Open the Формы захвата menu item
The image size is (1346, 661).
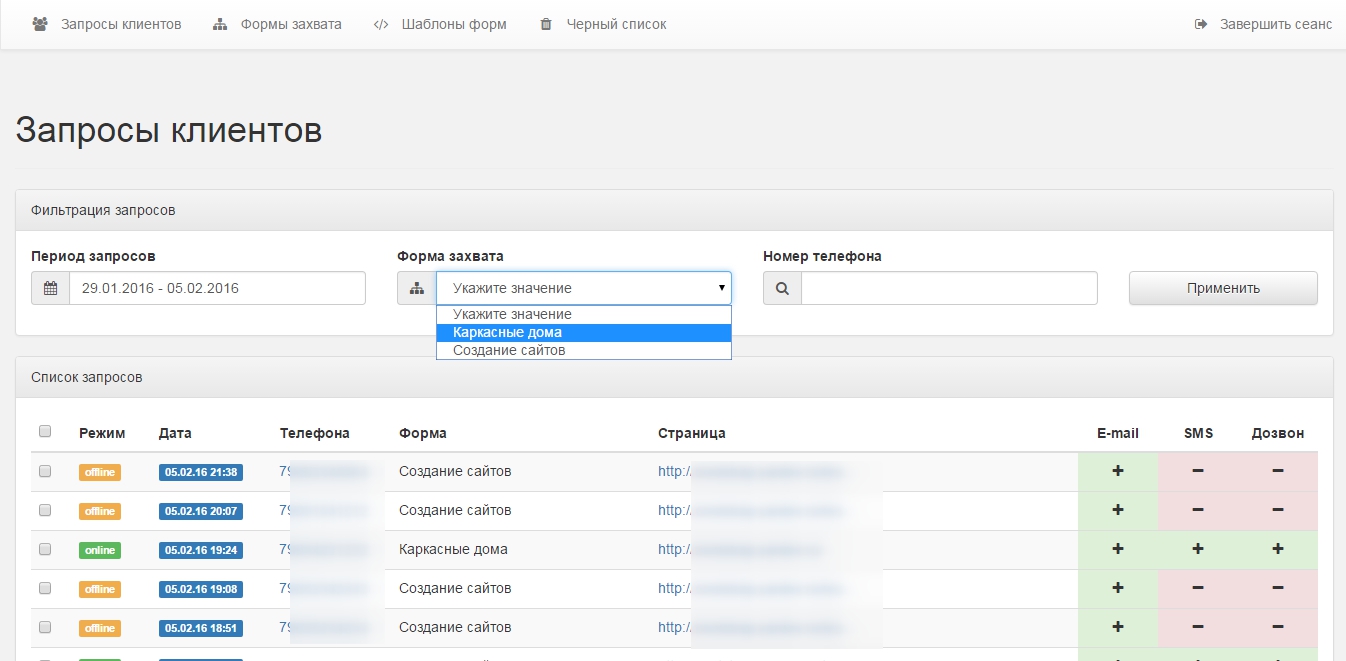click(x=290, y=24)
